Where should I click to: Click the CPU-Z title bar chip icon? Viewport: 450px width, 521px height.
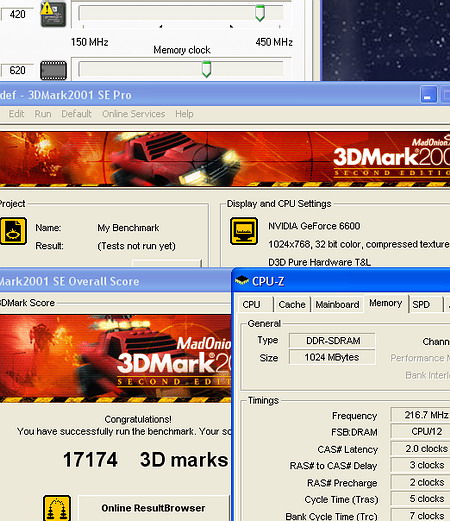pos(242,281)
